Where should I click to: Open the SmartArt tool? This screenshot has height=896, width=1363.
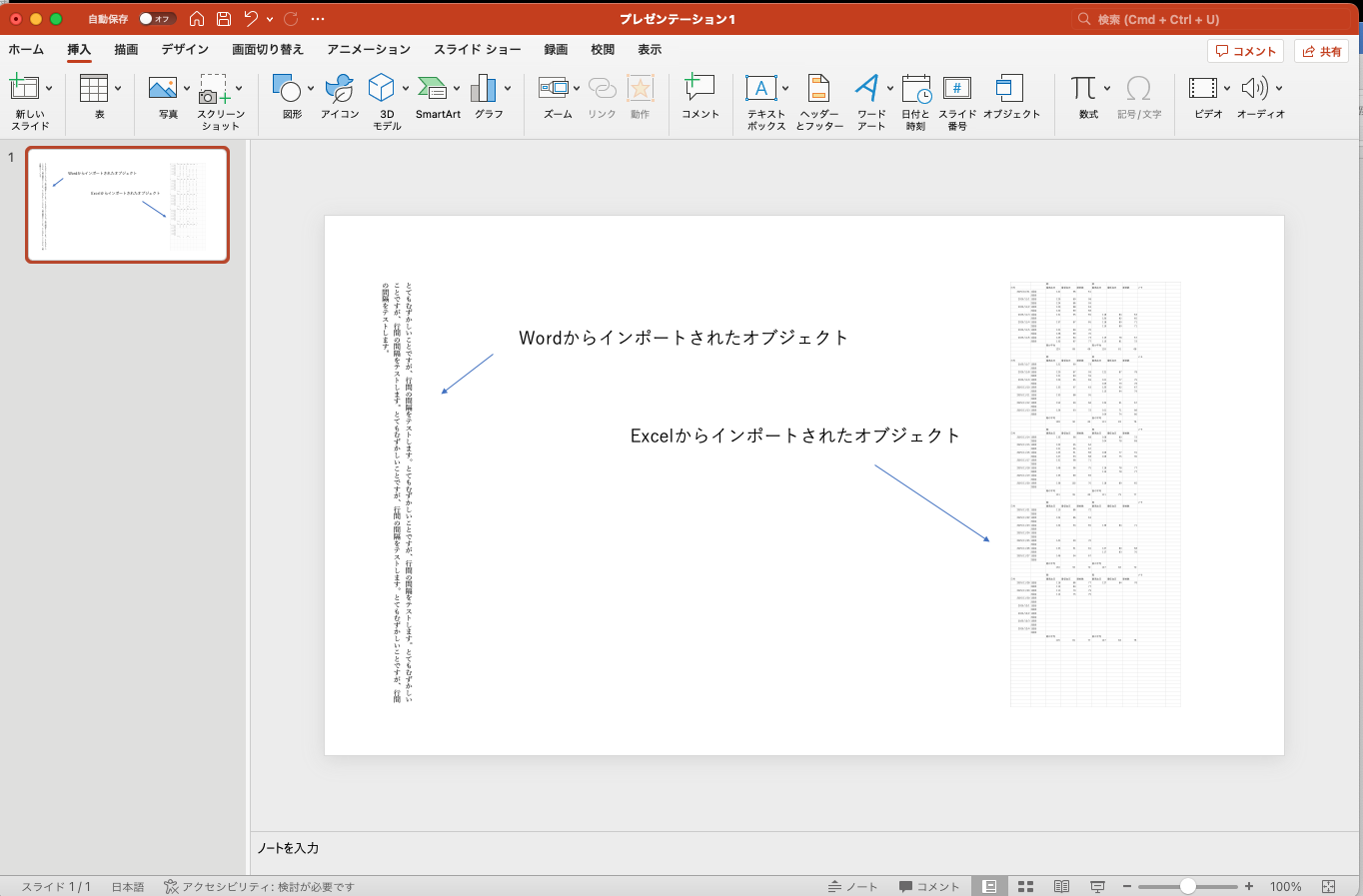click(x=433, y=89)
